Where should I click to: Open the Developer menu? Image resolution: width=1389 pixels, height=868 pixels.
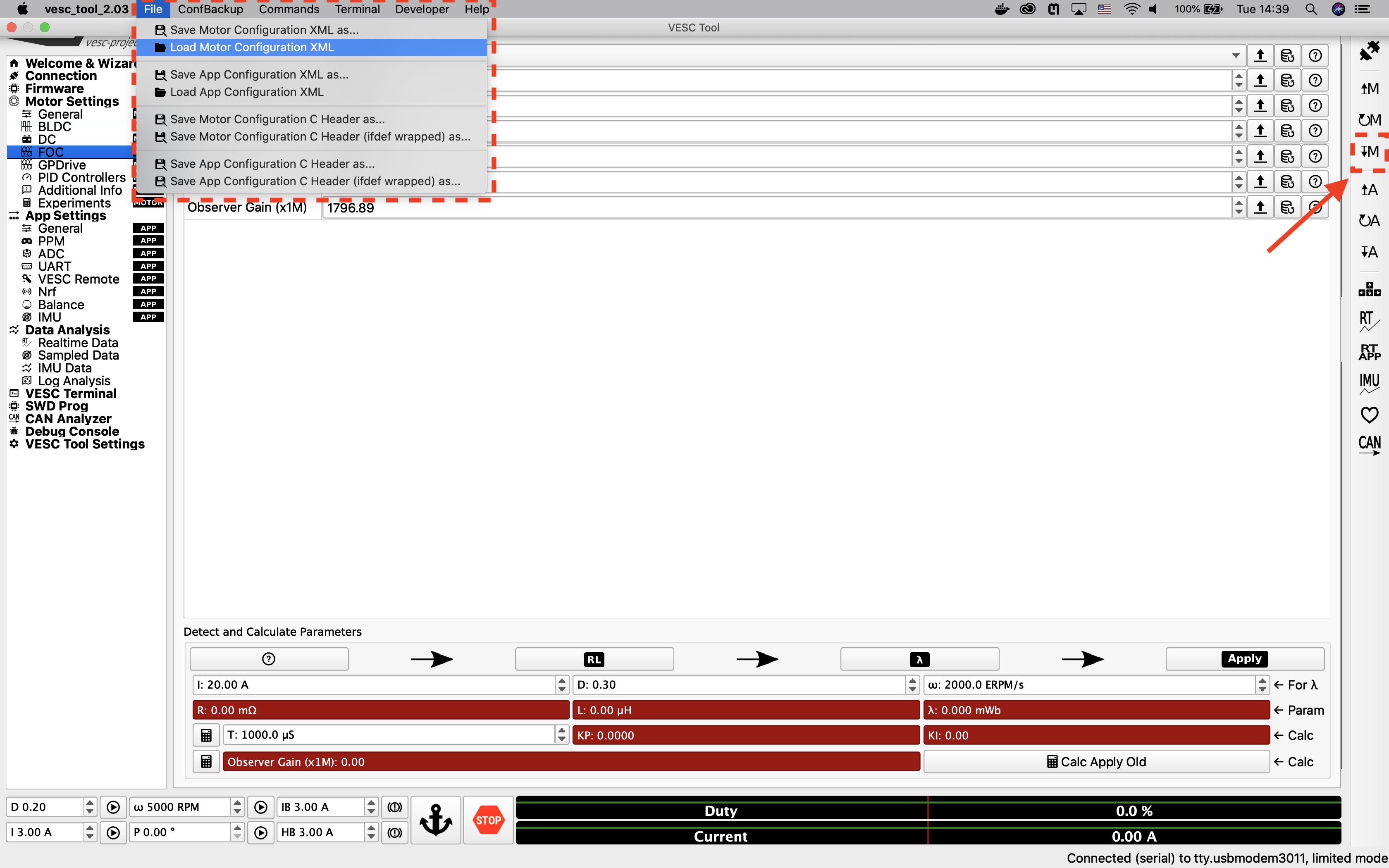point(422,9)
